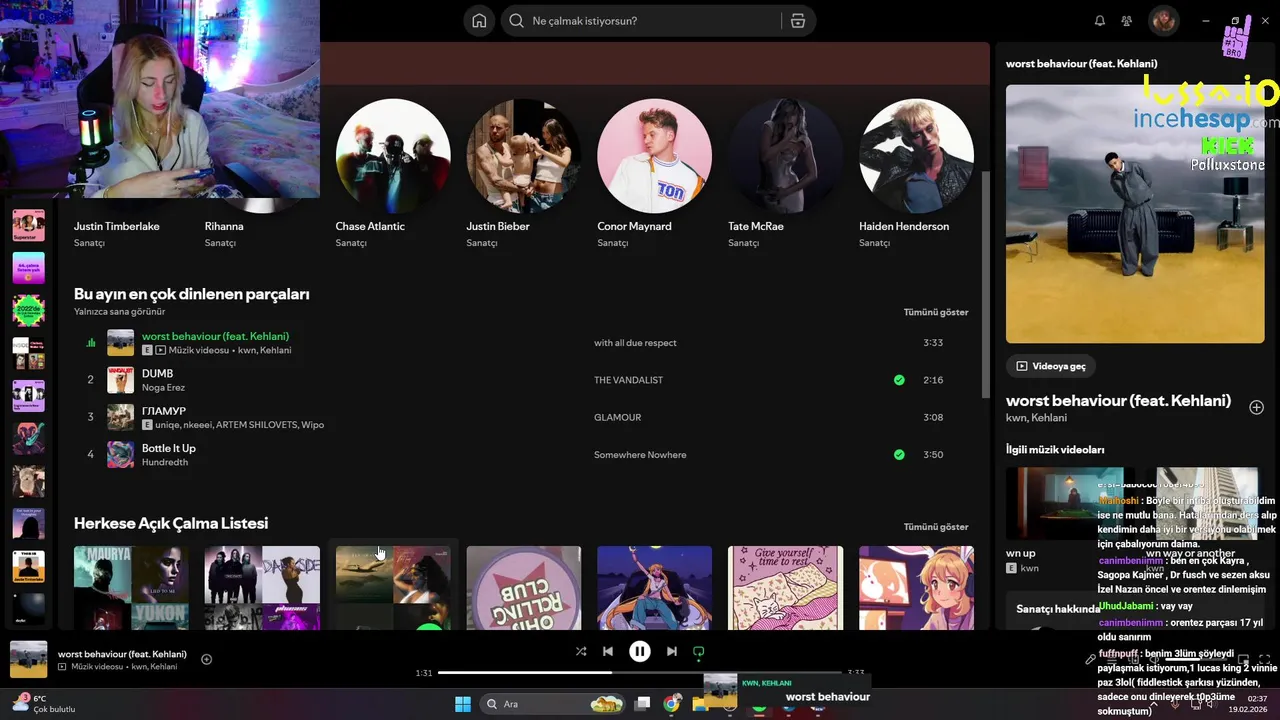The width and height of the screenshot is (1280, 720).
Task: Open Justin Bieber artist picture
Action: (x=524, y=156)
